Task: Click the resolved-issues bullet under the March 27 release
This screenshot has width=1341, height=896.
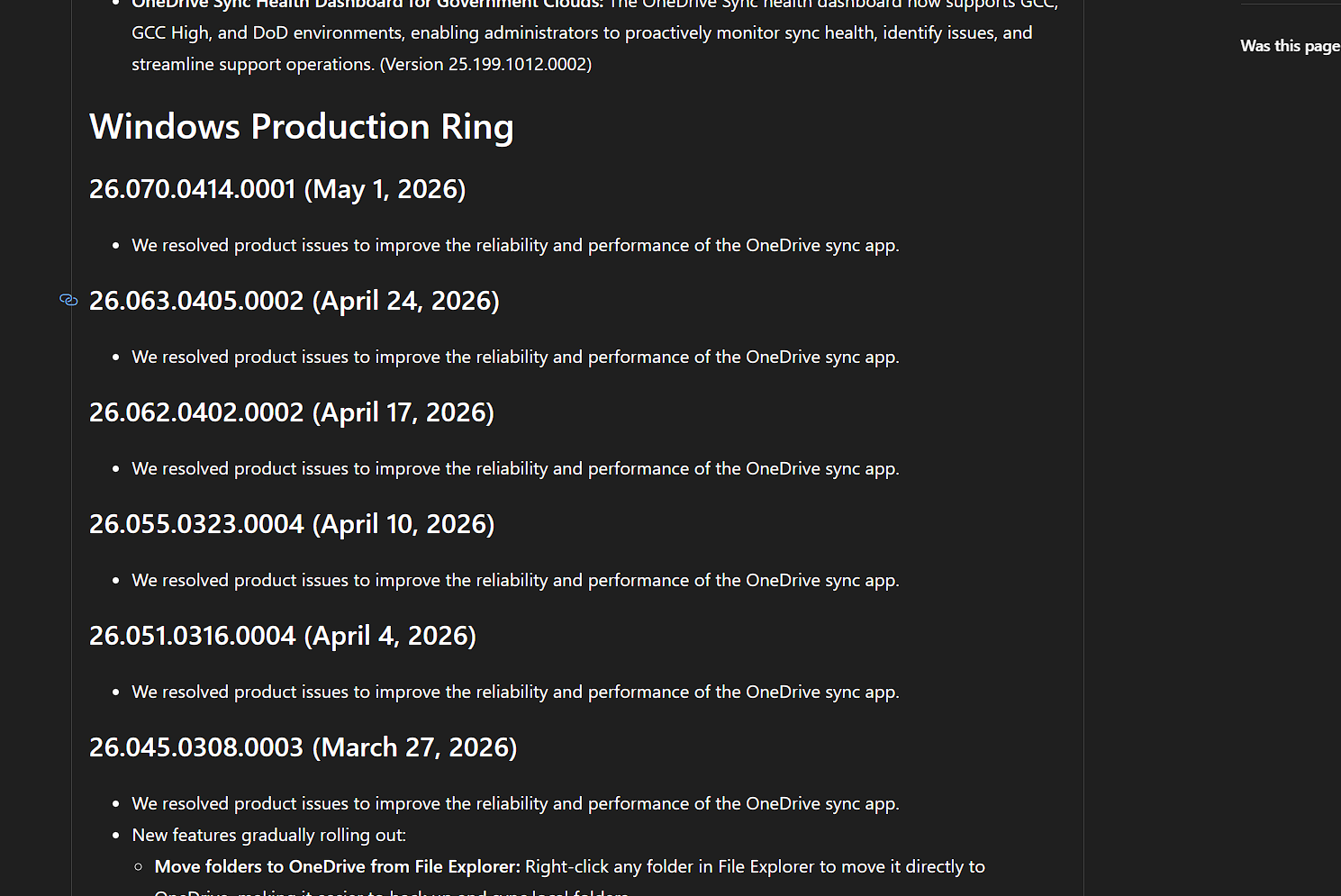Action: click(x=515, y=804)
